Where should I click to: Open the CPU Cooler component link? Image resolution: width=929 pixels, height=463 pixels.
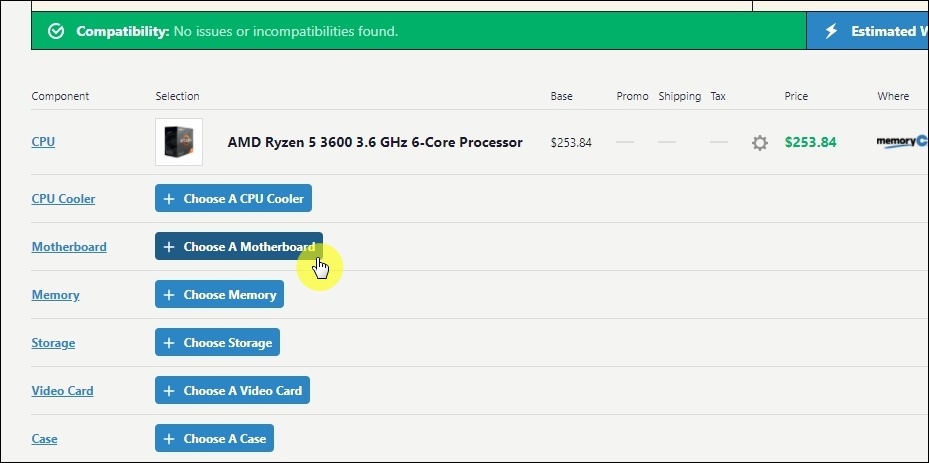(x=63, y=199)
